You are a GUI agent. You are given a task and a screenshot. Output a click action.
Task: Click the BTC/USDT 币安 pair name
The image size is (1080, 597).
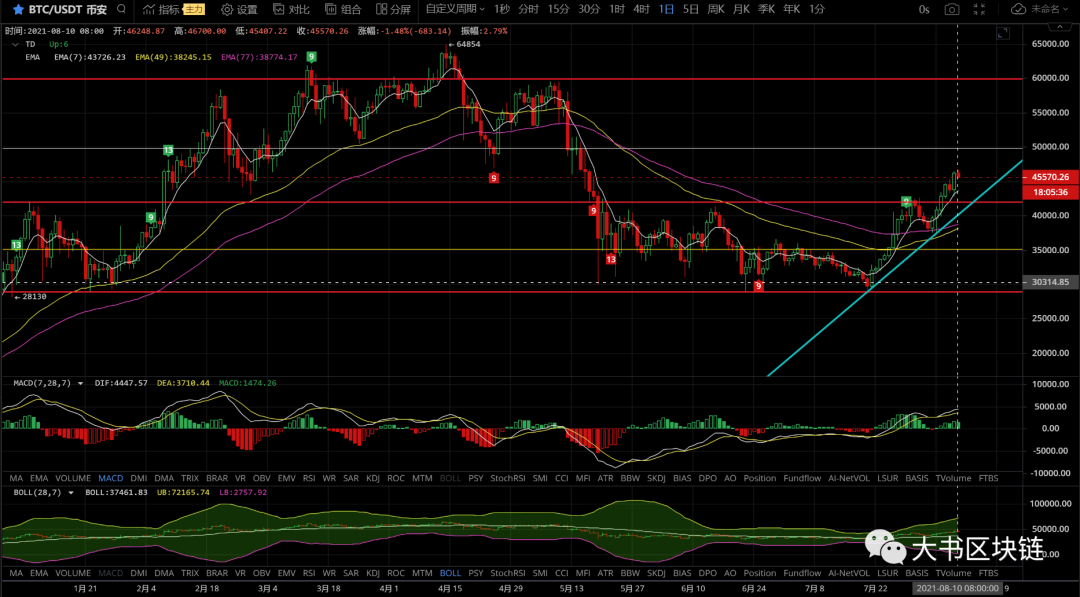pos(68,10)
